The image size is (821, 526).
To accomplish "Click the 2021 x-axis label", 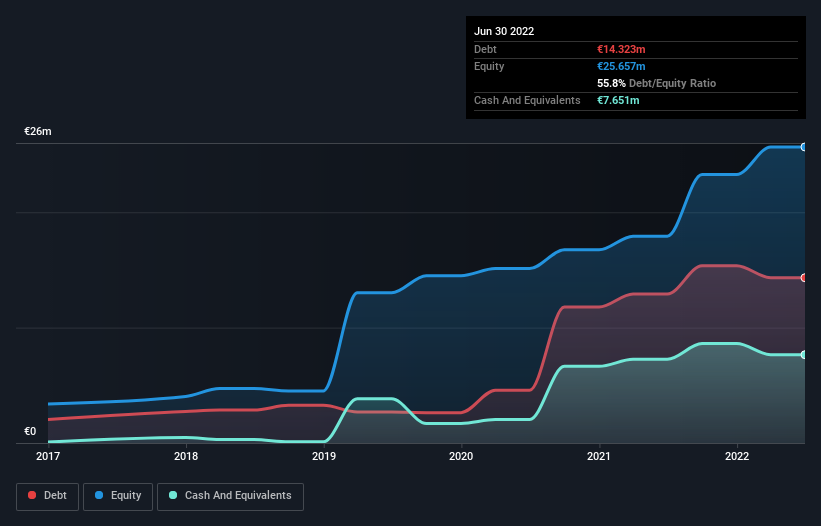I will [x=598, y=456].
